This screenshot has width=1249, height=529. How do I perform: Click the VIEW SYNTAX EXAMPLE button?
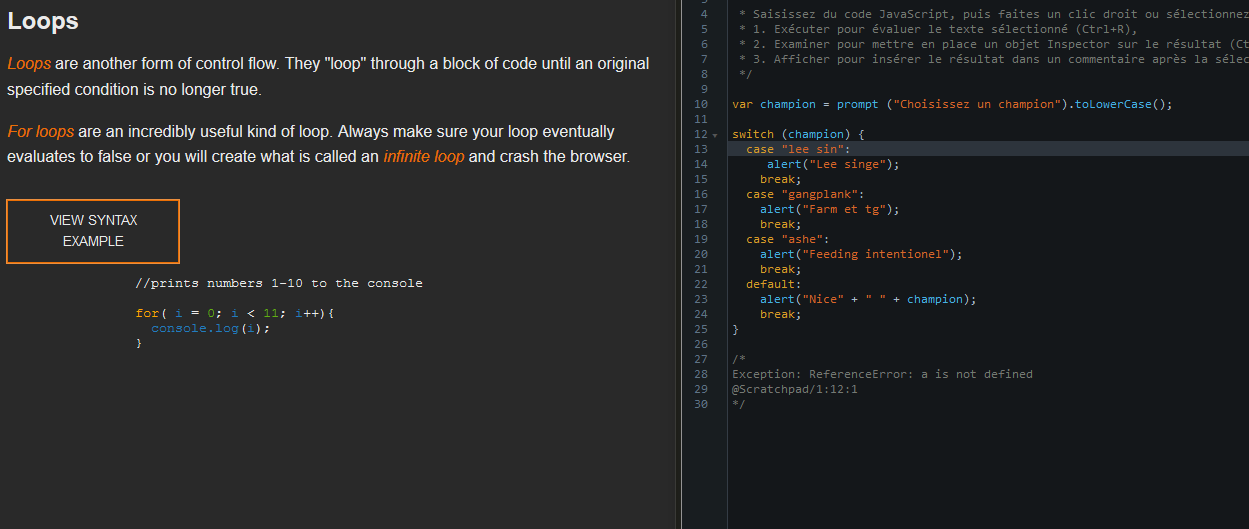(93, 231)
